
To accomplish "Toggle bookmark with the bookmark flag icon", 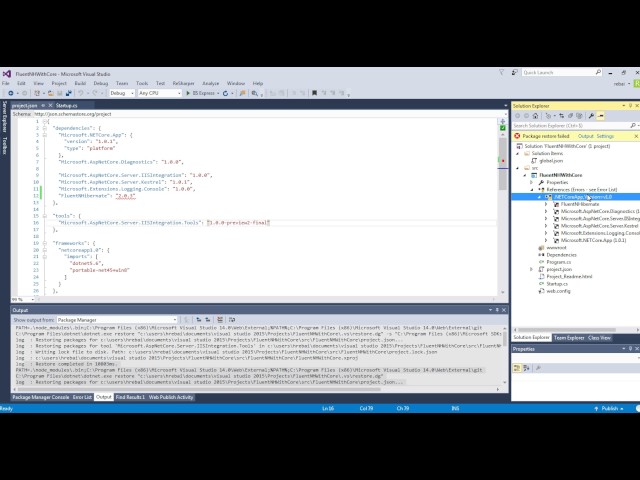I will pyautogui.click(x=314, y=93).
